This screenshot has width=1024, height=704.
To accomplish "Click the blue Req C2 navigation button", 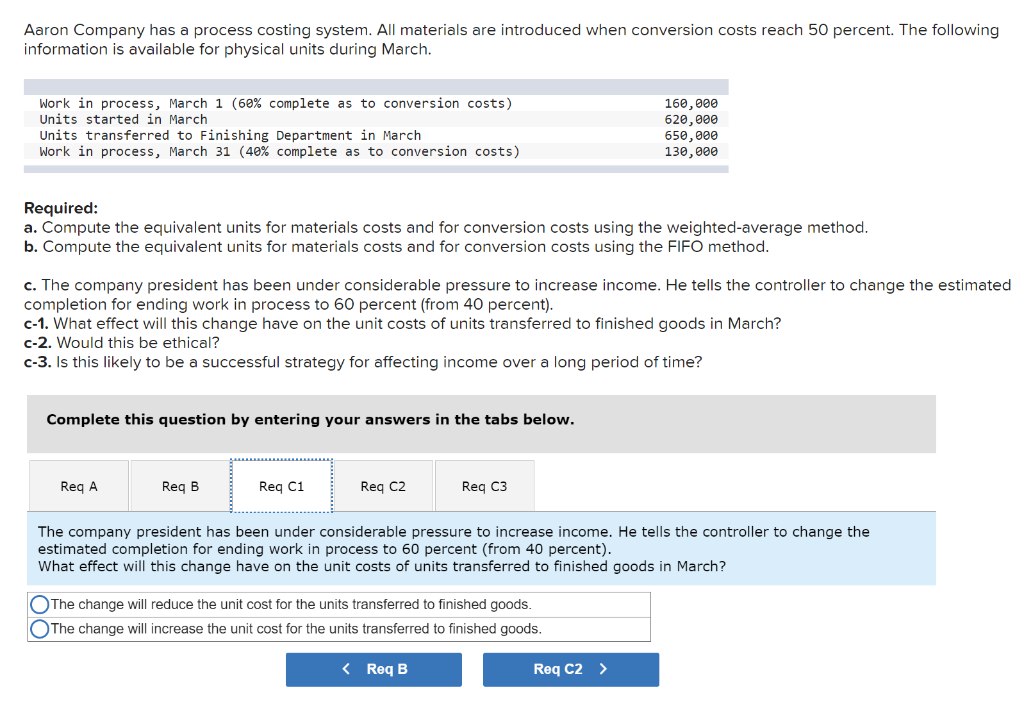I will (x=570, y=669).
